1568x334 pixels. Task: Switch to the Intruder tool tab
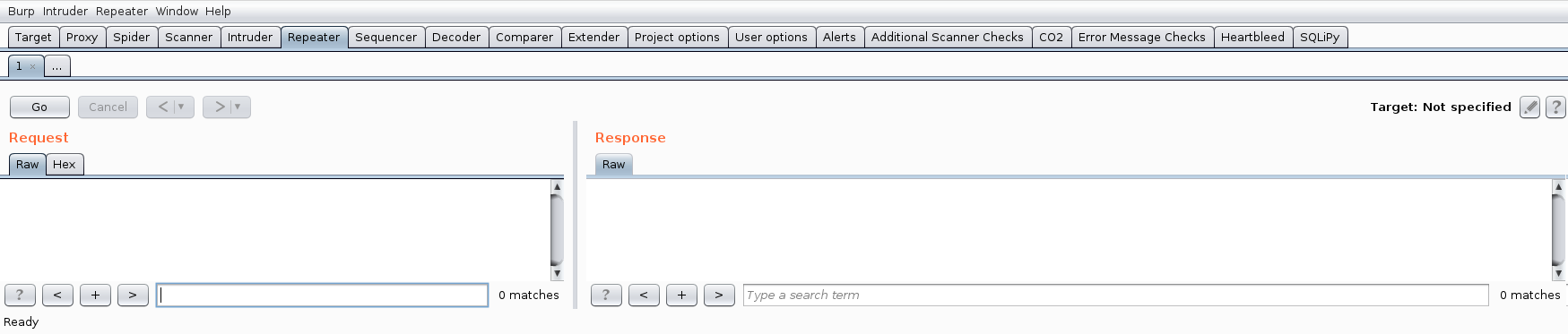(250, 37)
